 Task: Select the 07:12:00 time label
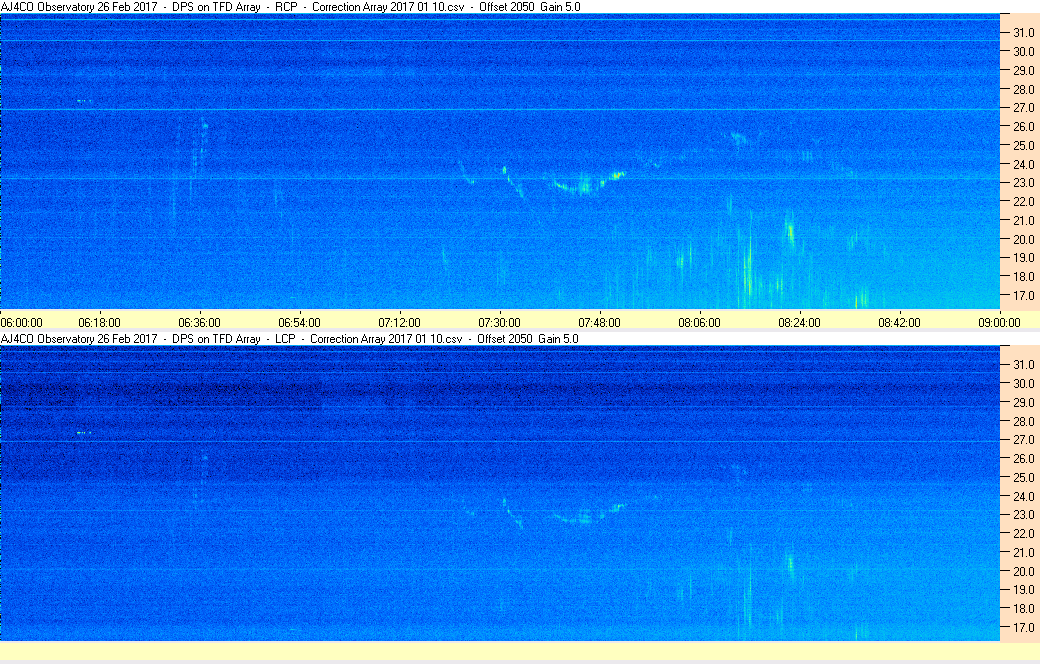(x=399, y=322)
